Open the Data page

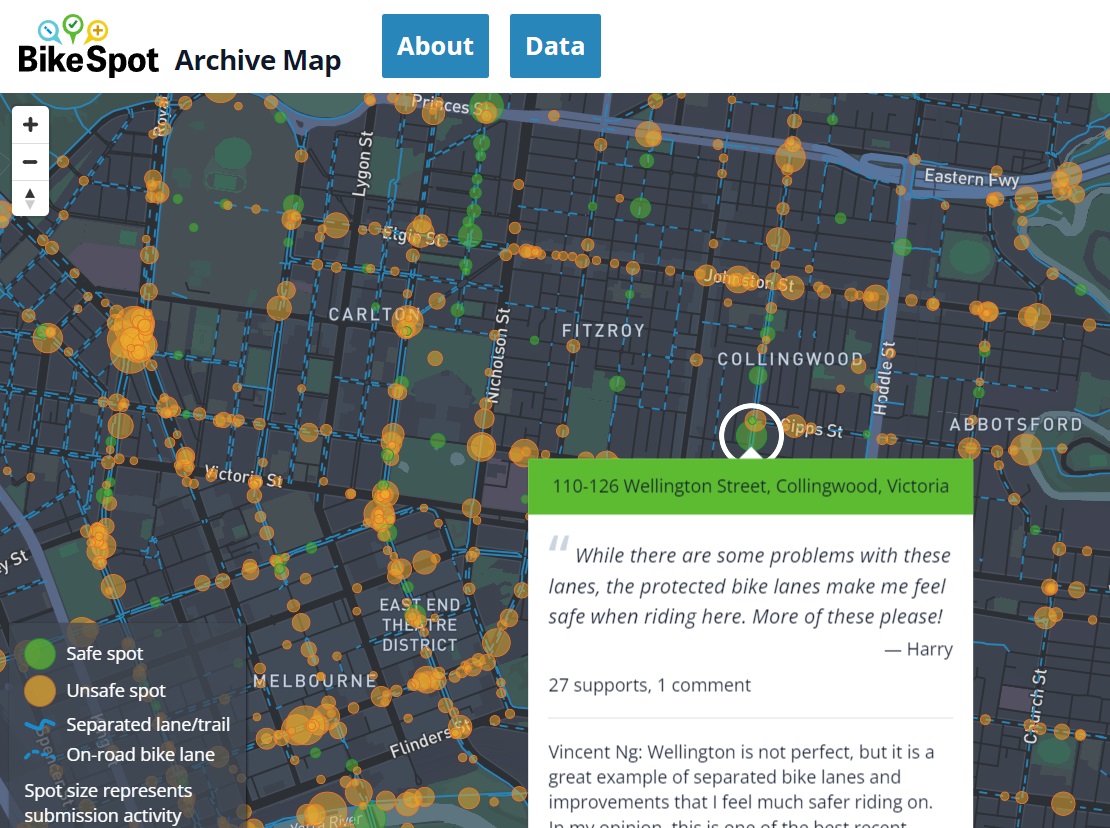click(x=555, y=46)
